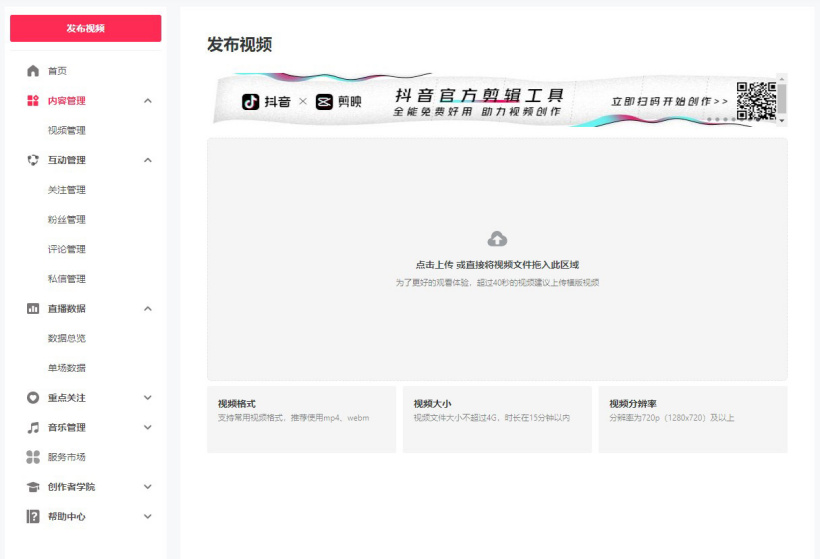This screenshot has width=820, height=559.
Task: Open 评论管理 menu item
Action: tap(66, 249)
